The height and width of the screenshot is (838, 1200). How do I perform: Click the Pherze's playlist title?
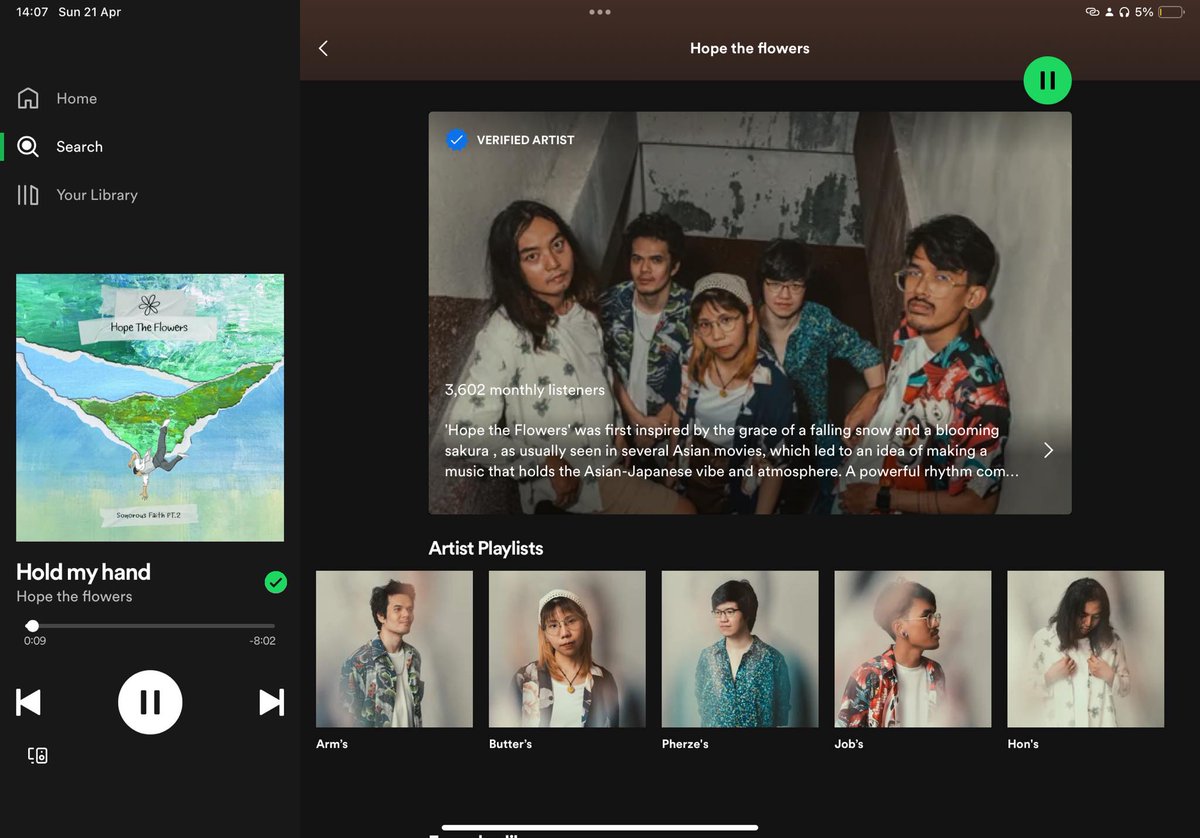[x=685, y=744]
